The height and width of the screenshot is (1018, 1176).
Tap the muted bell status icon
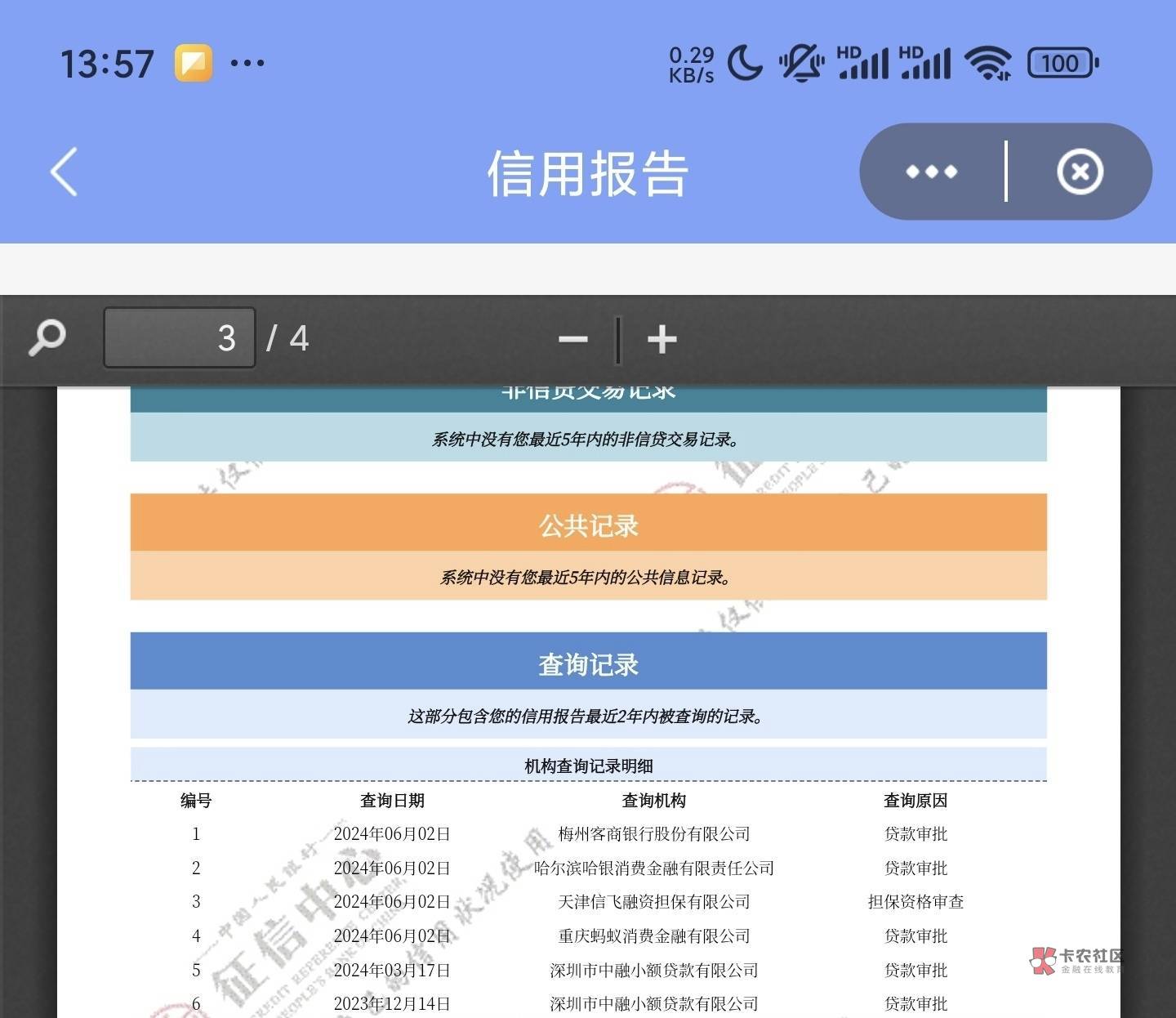801,63
